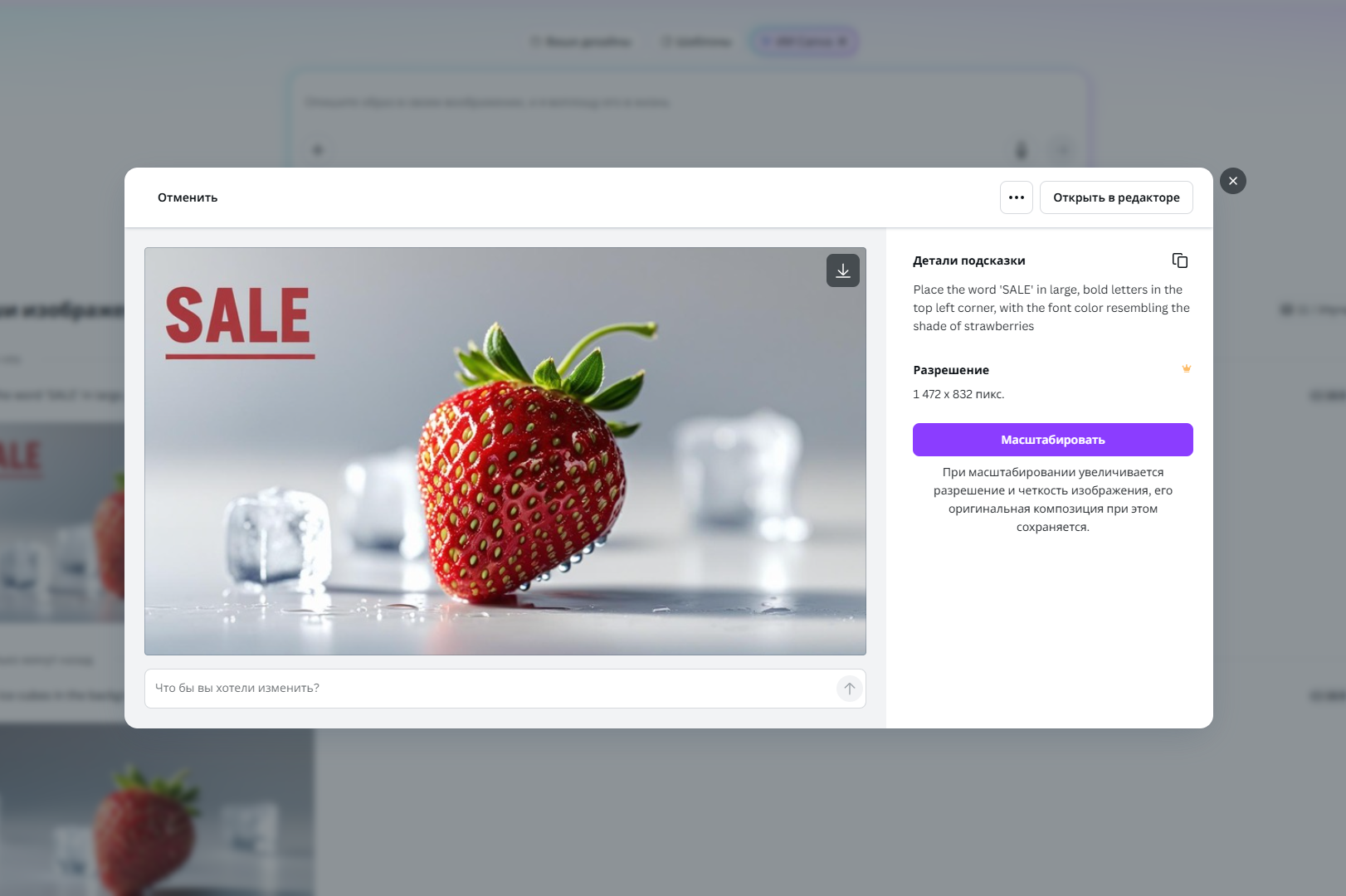Upscale the image with Масштабировать button

coord(1052,440)
